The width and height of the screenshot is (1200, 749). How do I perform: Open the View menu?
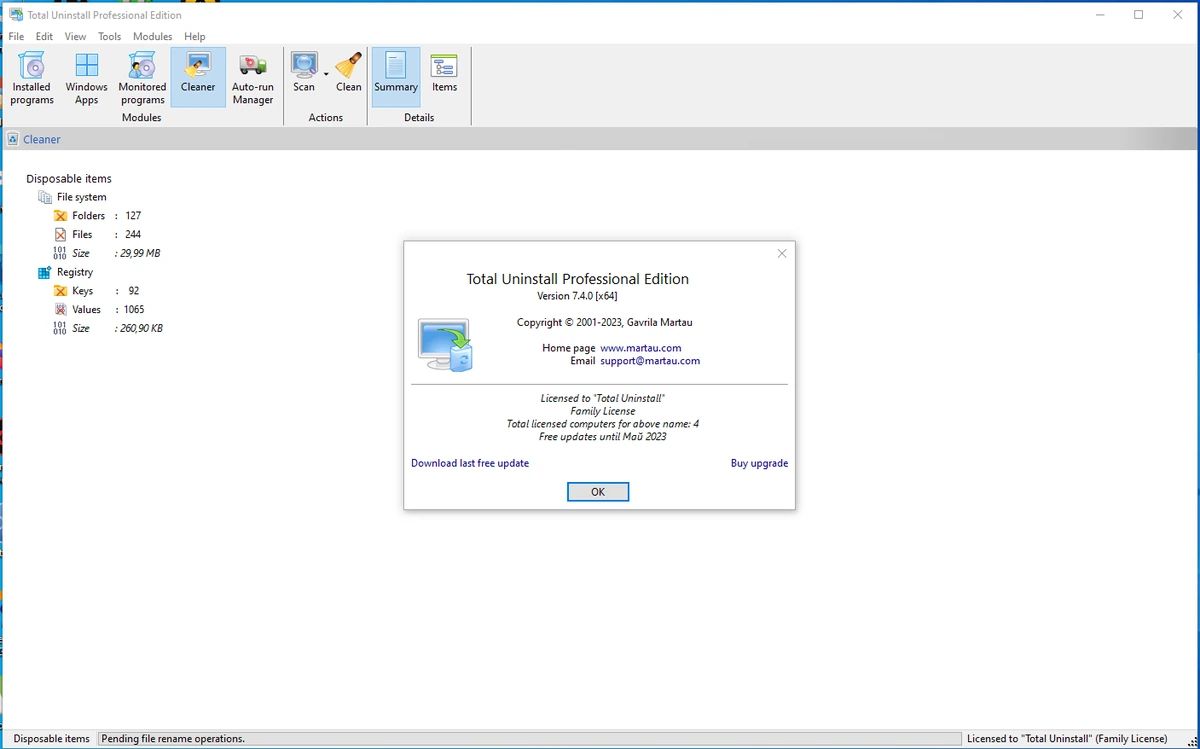click(75, 36)
